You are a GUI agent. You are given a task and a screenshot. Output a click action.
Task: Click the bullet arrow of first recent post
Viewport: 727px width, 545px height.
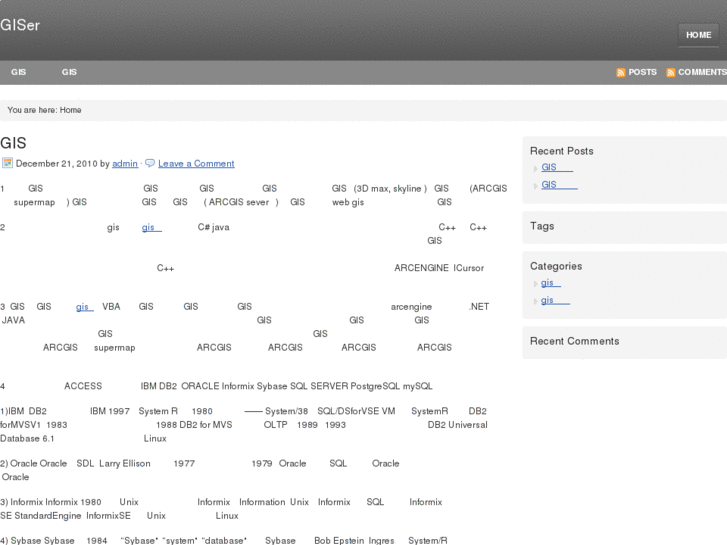[536, 168]
